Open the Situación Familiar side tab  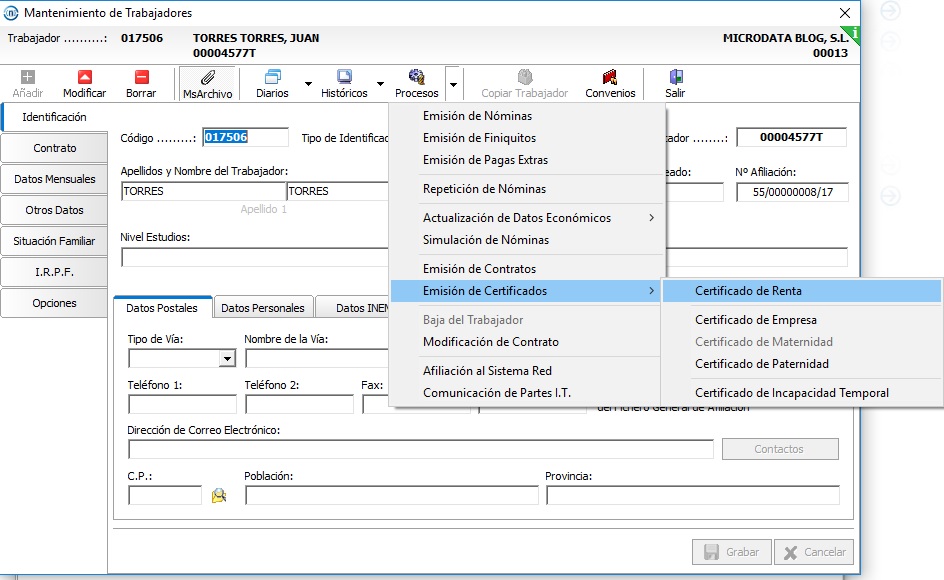[54, 241]
